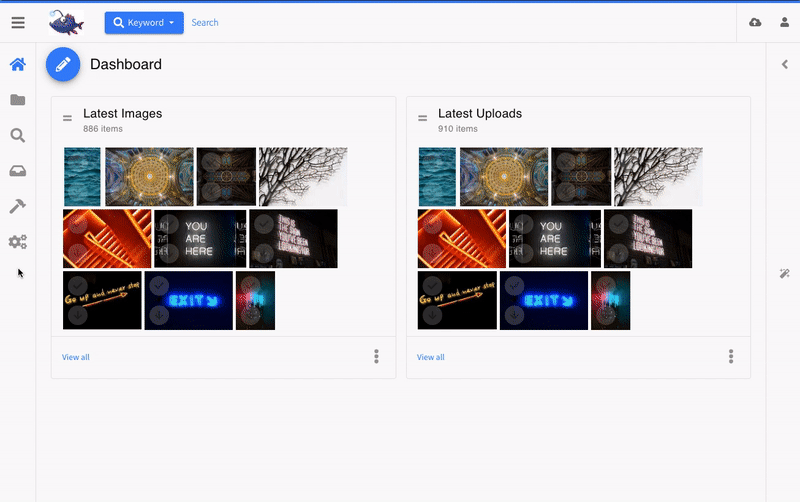
Task: Open the user account icon
Action: pyautogui.click(x=785, y=22)
